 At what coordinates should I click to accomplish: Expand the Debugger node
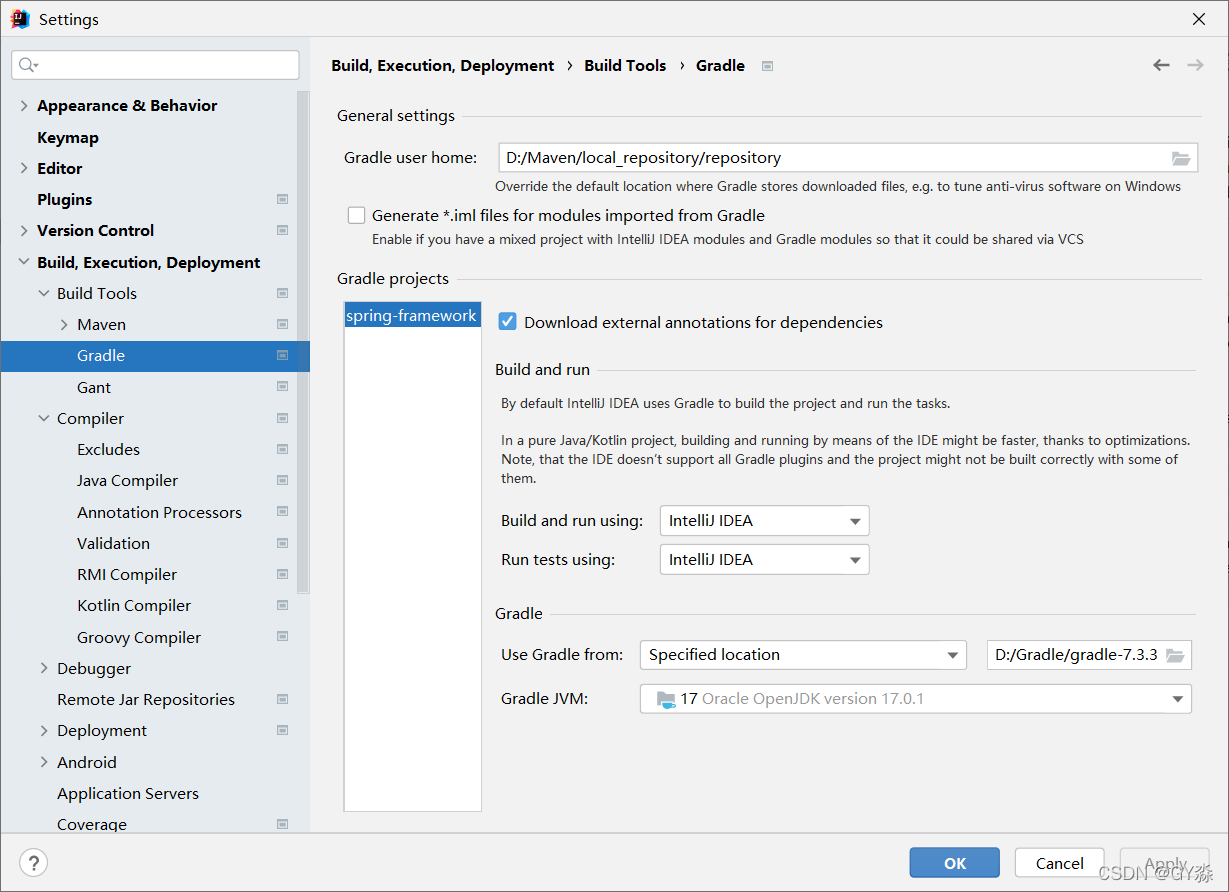click(x=44, y=669)
